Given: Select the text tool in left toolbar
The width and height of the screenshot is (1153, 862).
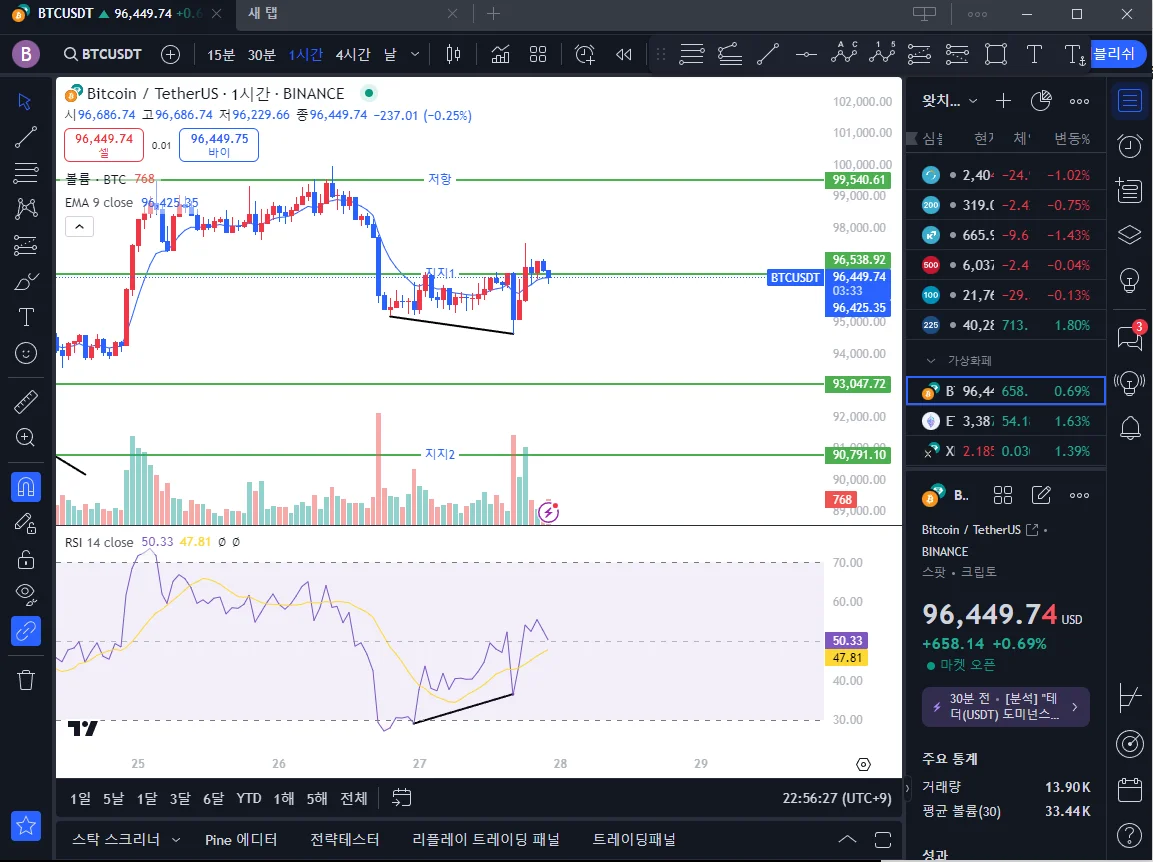Looking at the screenshot, I should pyautogui.click(x=25, y=317).
